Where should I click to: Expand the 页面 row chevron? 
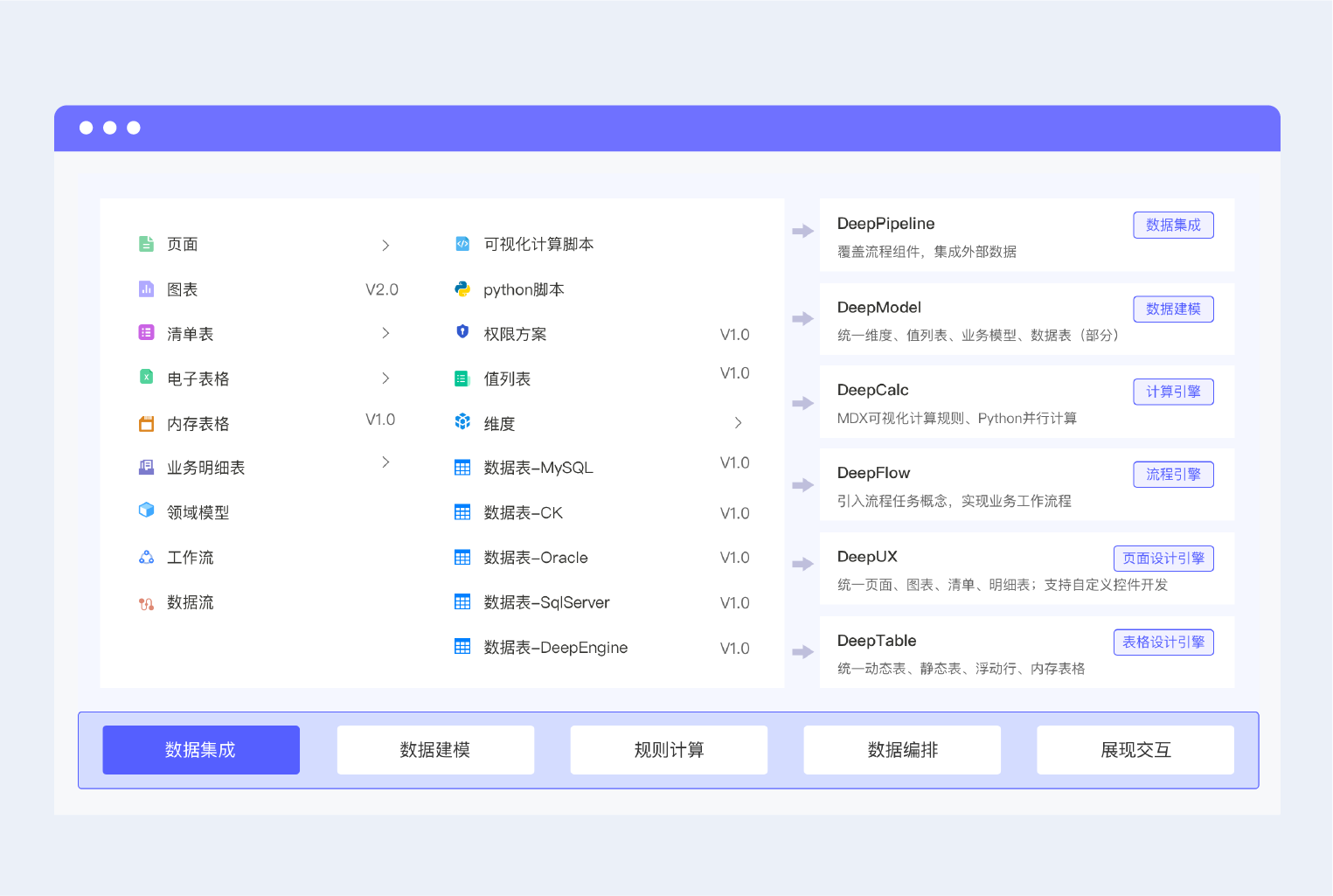click(385, 246)
